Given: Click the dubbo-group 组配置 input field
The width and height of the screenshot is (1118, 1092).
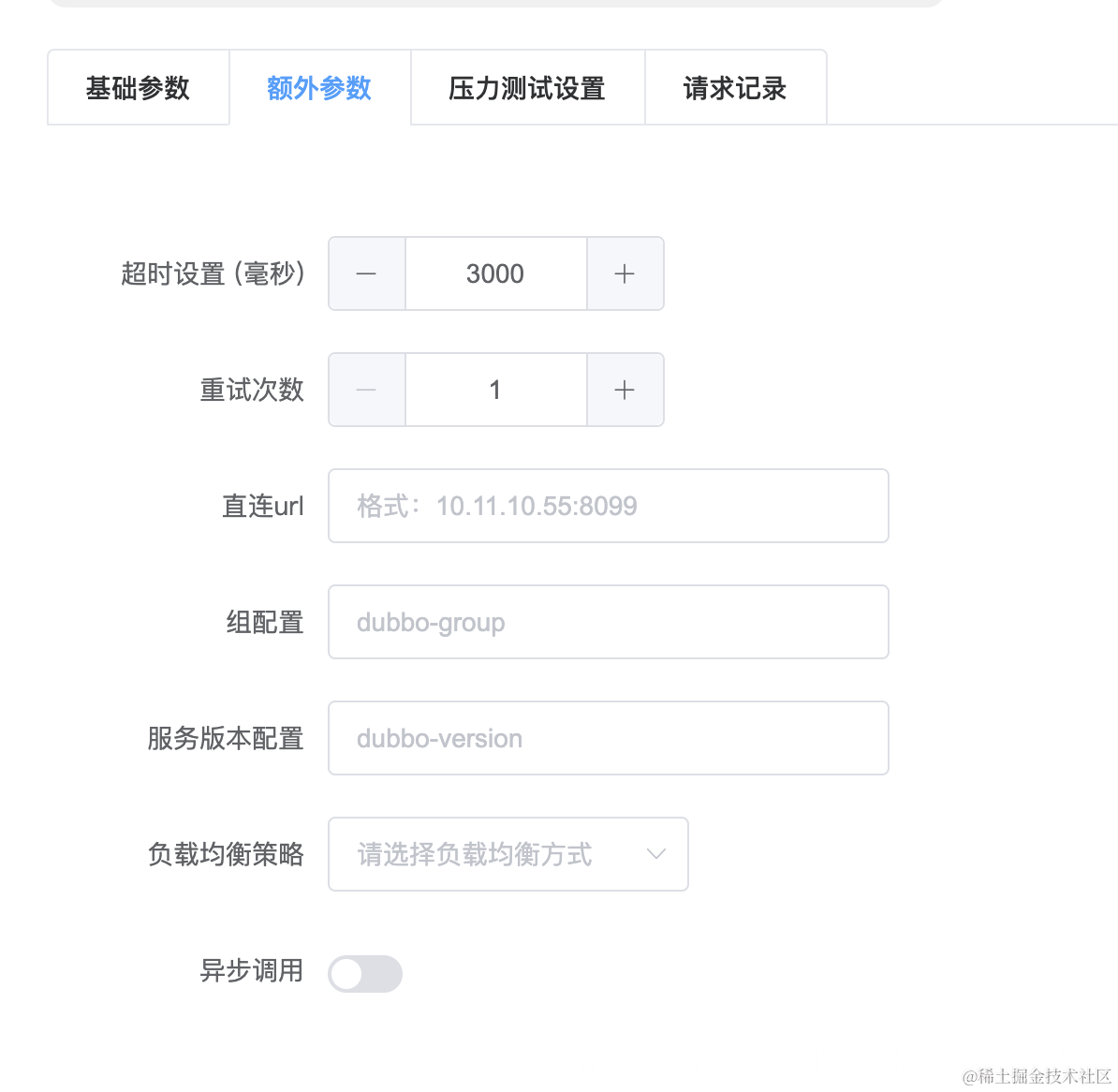Looking at the screenshot, I should [x=608, y=622].
